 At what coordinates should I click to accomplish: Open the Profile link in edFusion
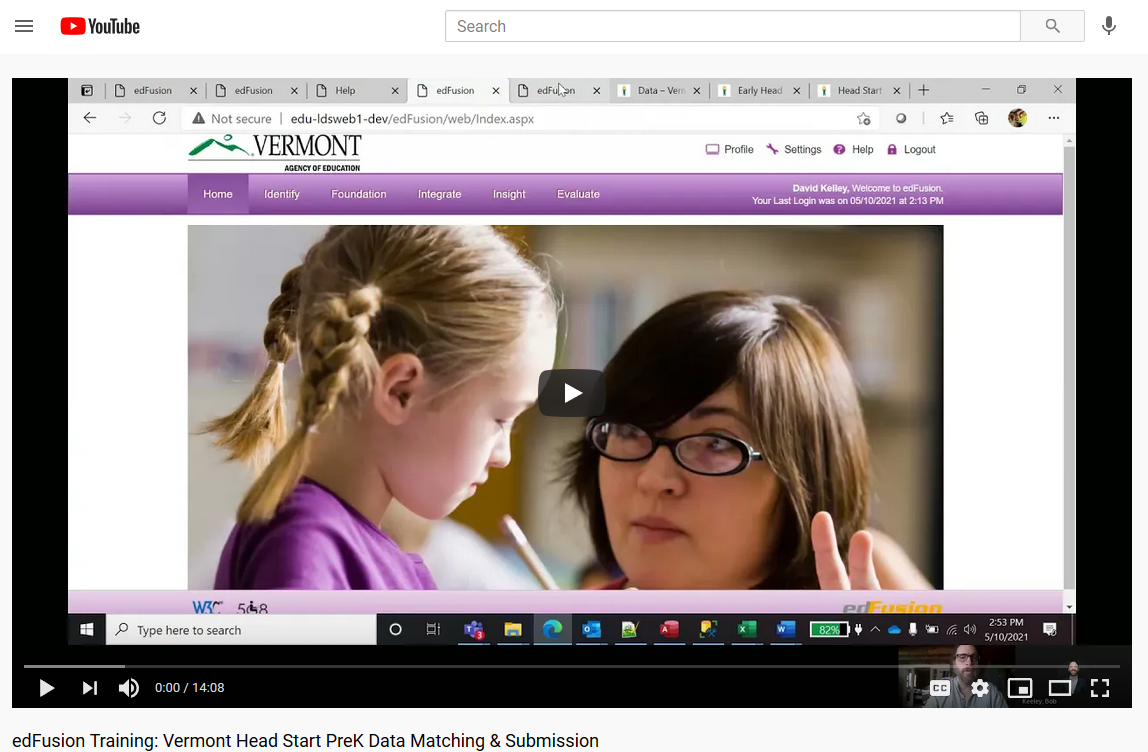coord(729,149)
